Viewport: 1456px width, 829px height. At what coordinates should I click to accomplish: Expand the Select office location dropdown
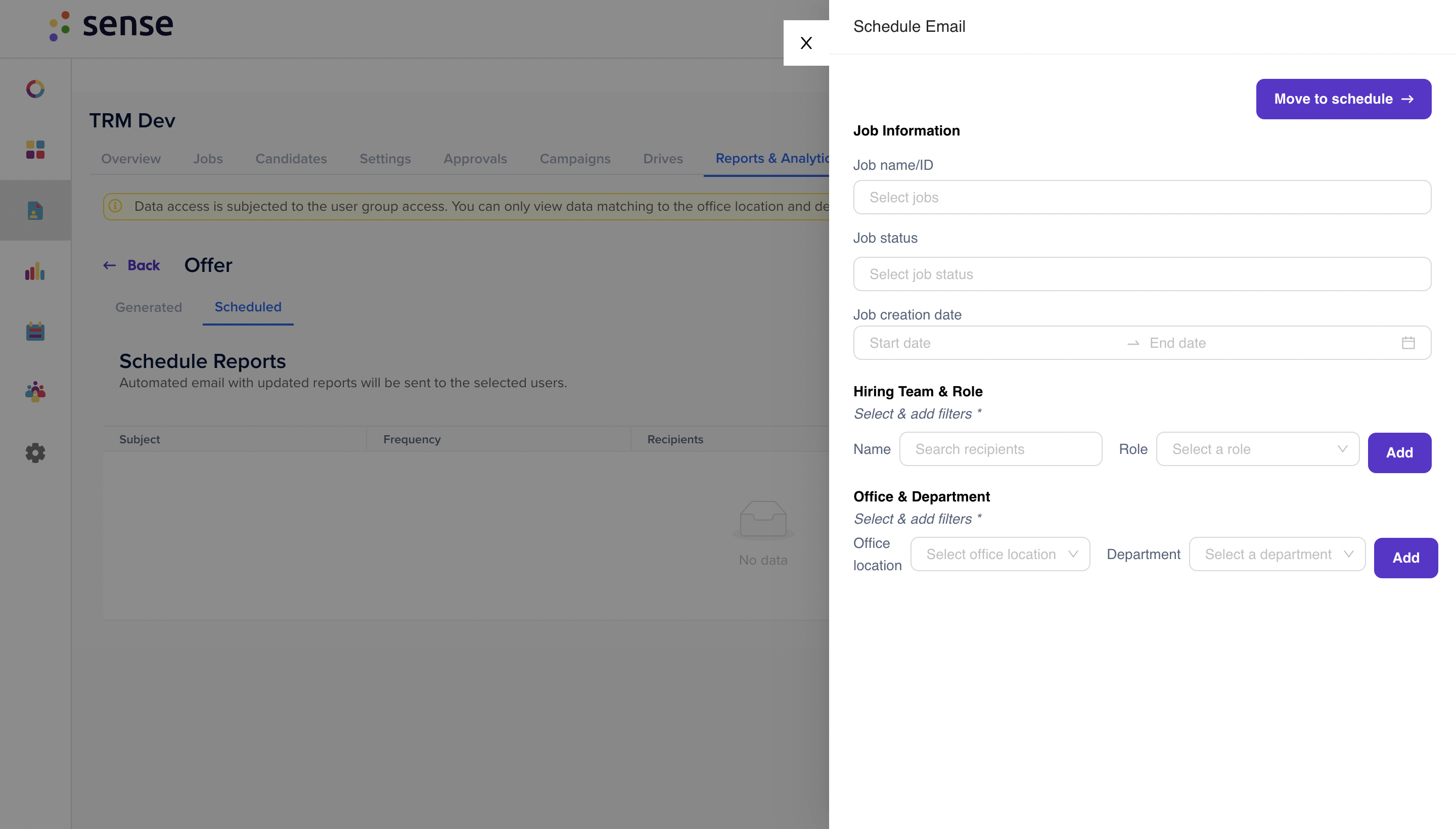point(1000,554)
